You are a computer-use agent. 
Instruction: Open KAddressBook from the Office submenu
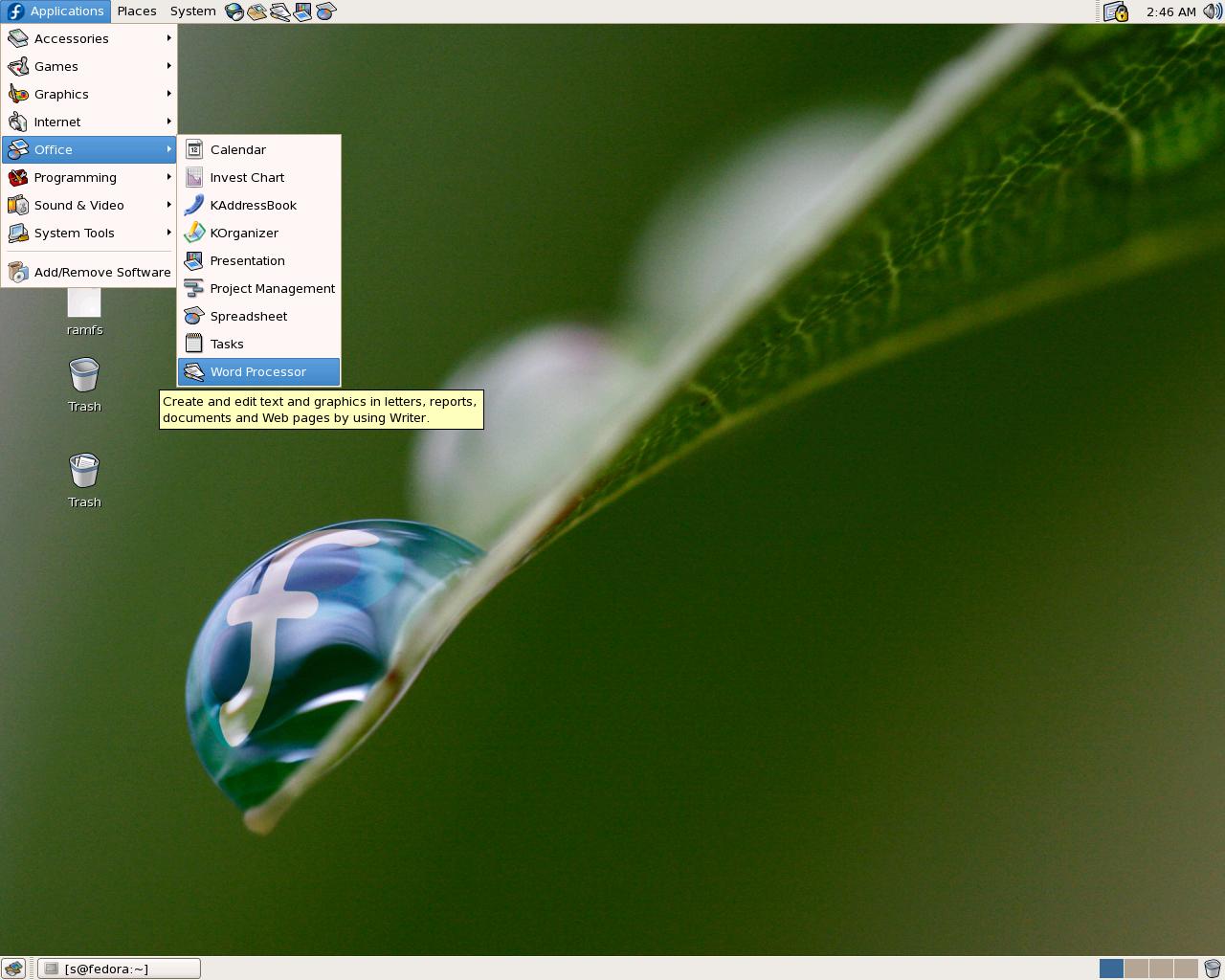(x=258, y=205)
